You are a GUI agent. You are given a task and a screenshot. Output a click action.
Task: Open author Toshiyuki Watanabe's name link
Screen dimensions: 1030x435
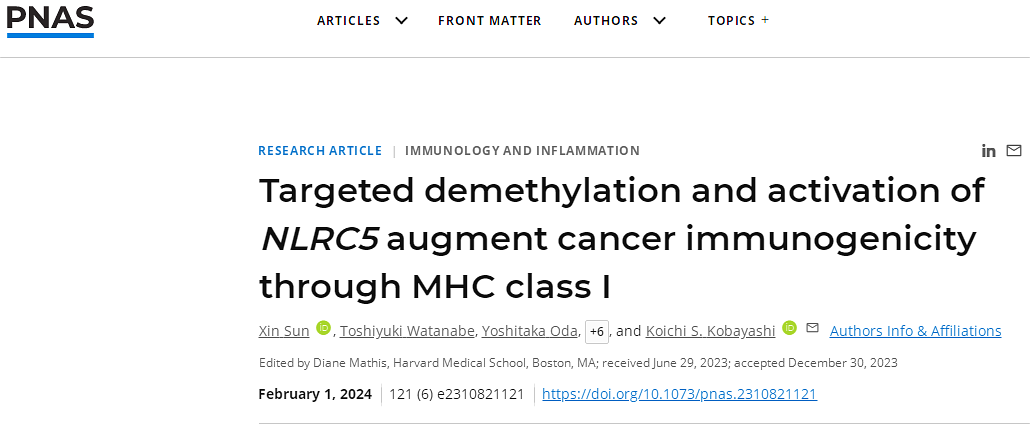point(407,331)
